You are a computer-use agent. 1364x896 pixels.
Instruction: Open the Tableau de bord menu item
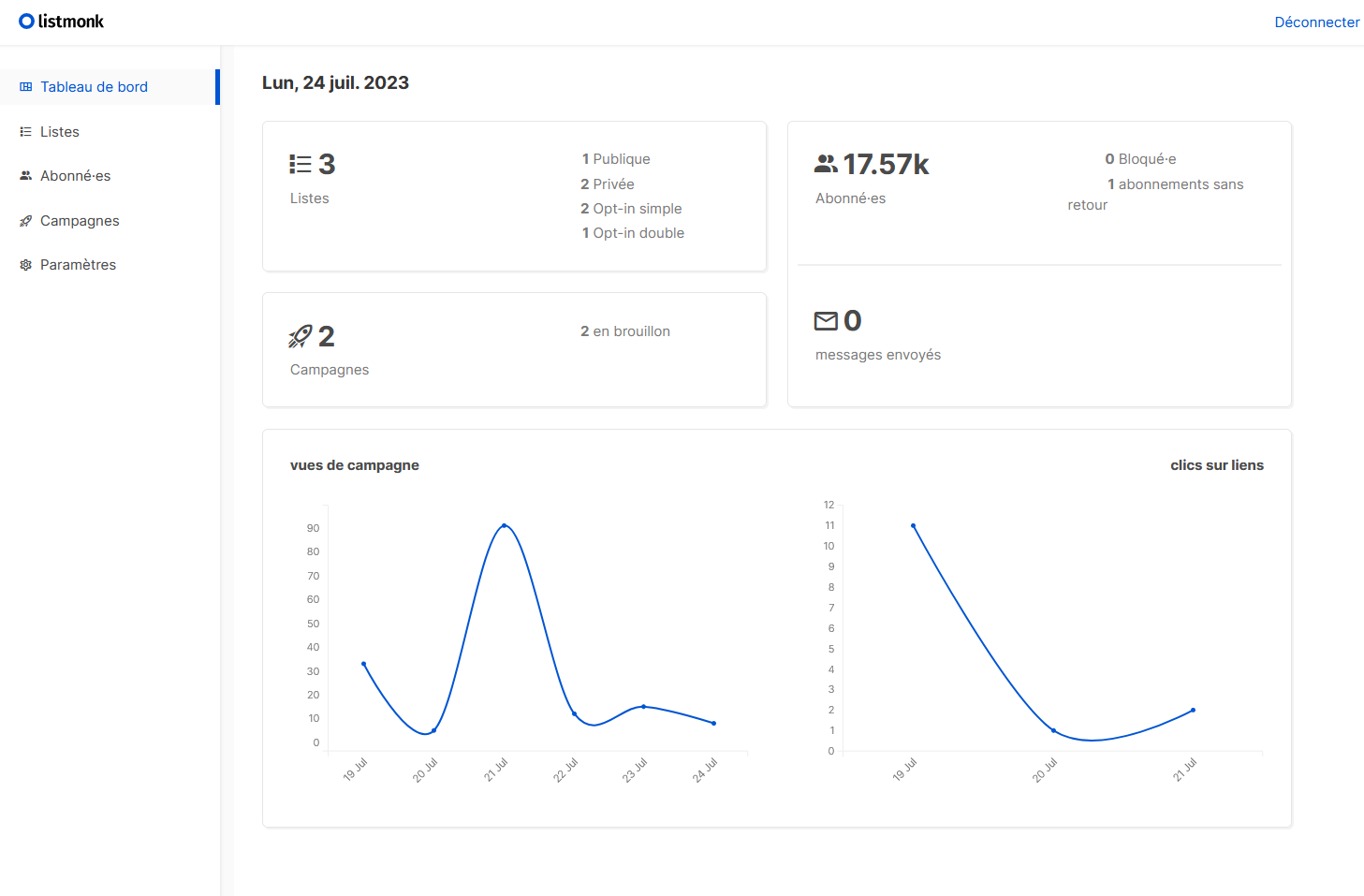(x=94, y=87)
